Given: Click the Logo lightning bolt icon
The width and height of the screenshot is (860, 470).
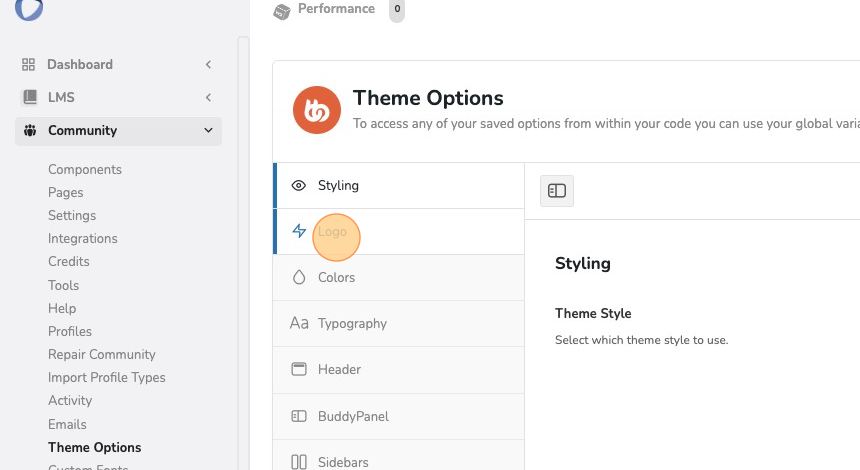Looking at the screenshot, I should (299, 231).
